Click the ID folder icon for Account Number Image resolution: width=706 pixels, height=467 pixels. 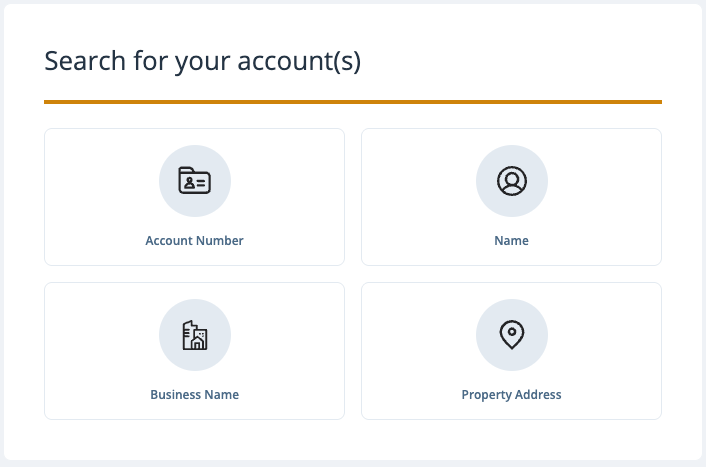pos(195,181)
